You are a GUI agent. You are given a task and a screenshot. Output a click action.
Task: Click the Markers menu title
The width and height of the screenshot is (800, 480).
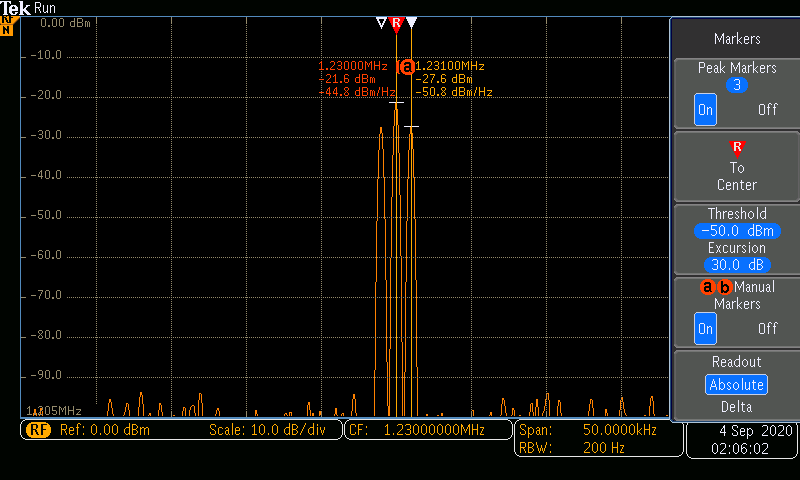click(x=737, y=39)
